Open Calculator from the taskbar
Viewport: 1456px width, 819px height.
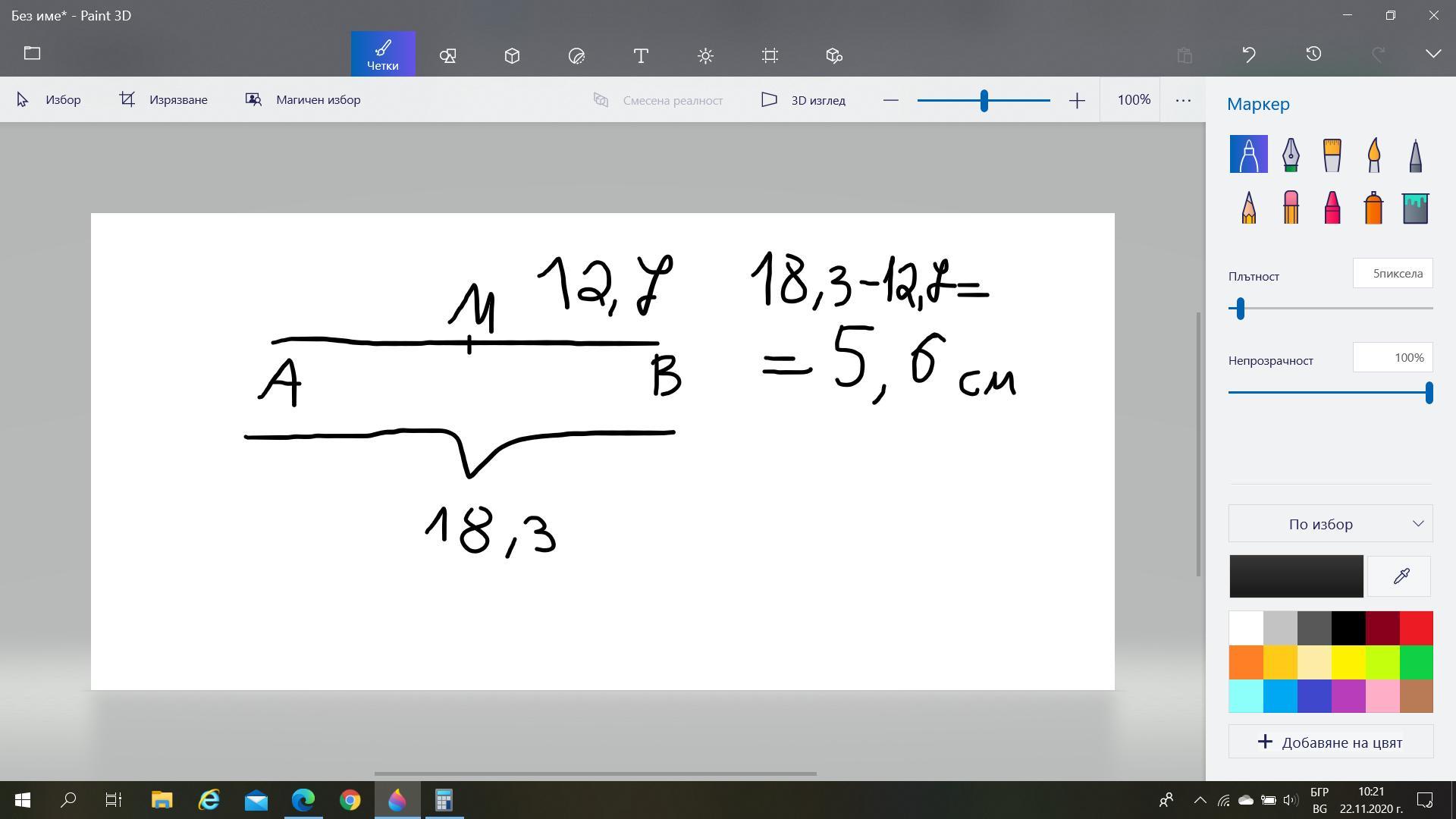444,800
